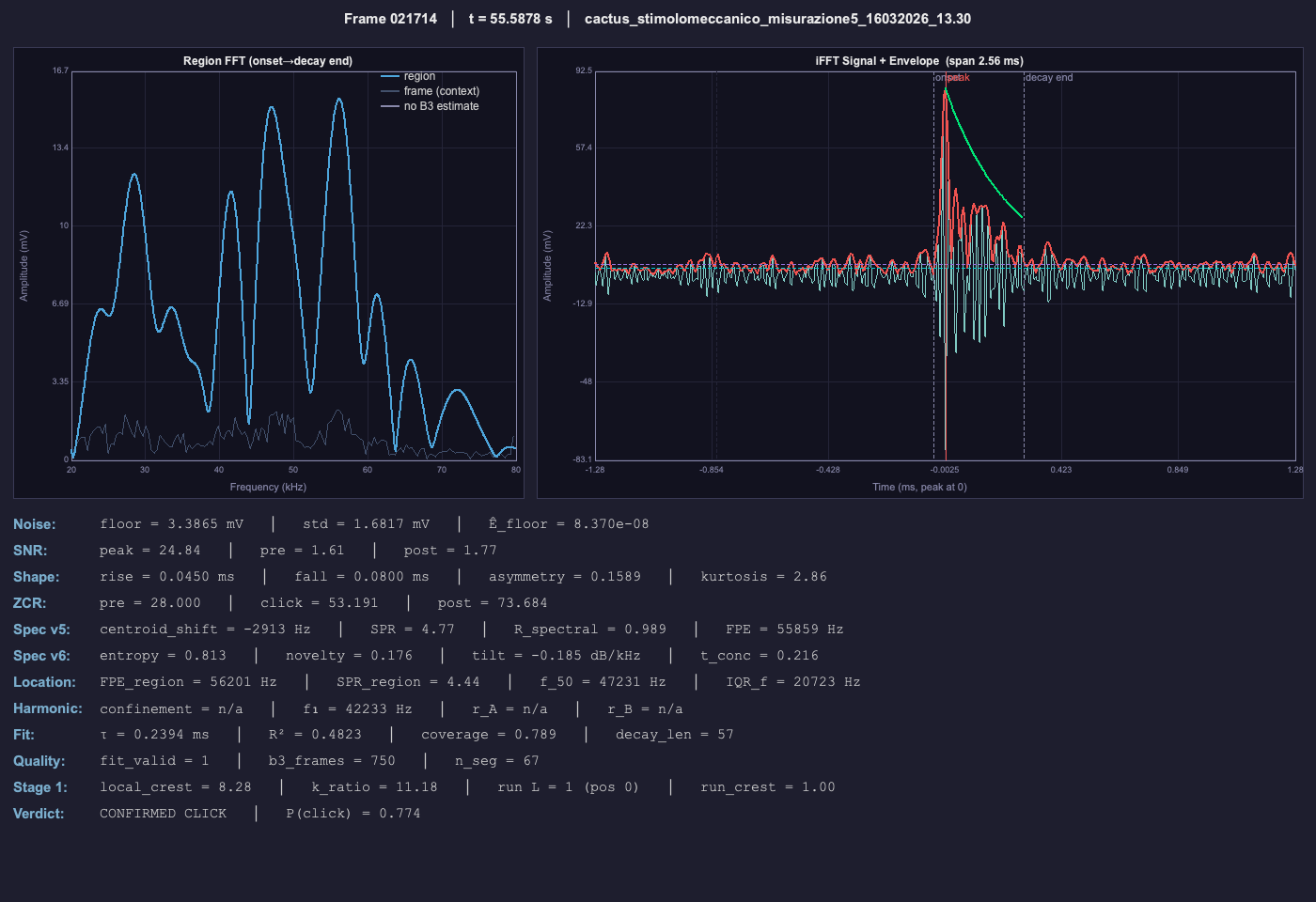Click the "Frequency (kHz)" axis label
The width and height of the screenshot is (1316, 902).
pyautogui.click(x=268, y=487)
